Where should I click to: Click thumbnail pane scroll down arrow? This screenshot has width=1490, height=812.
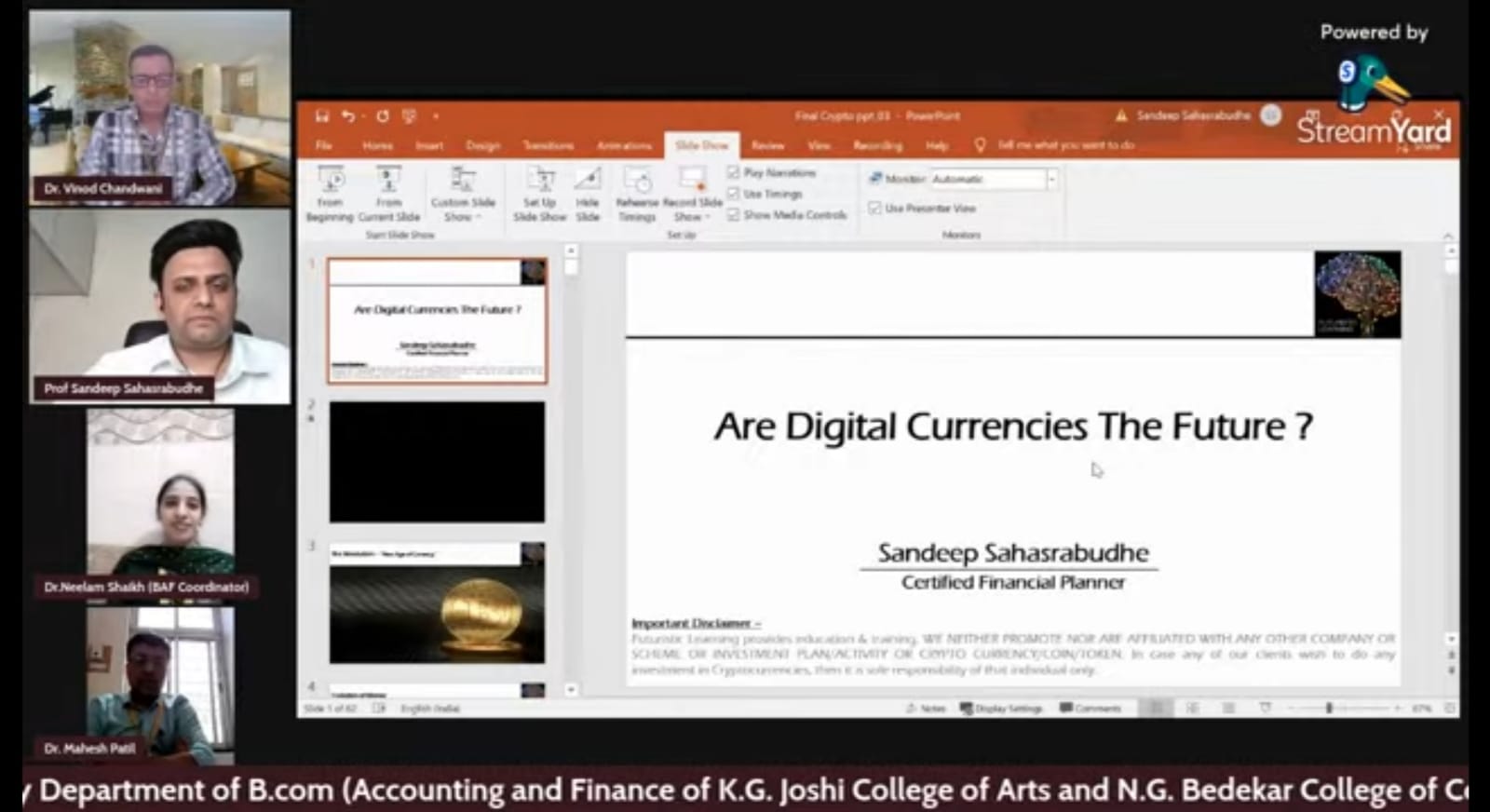pos(571,690)
